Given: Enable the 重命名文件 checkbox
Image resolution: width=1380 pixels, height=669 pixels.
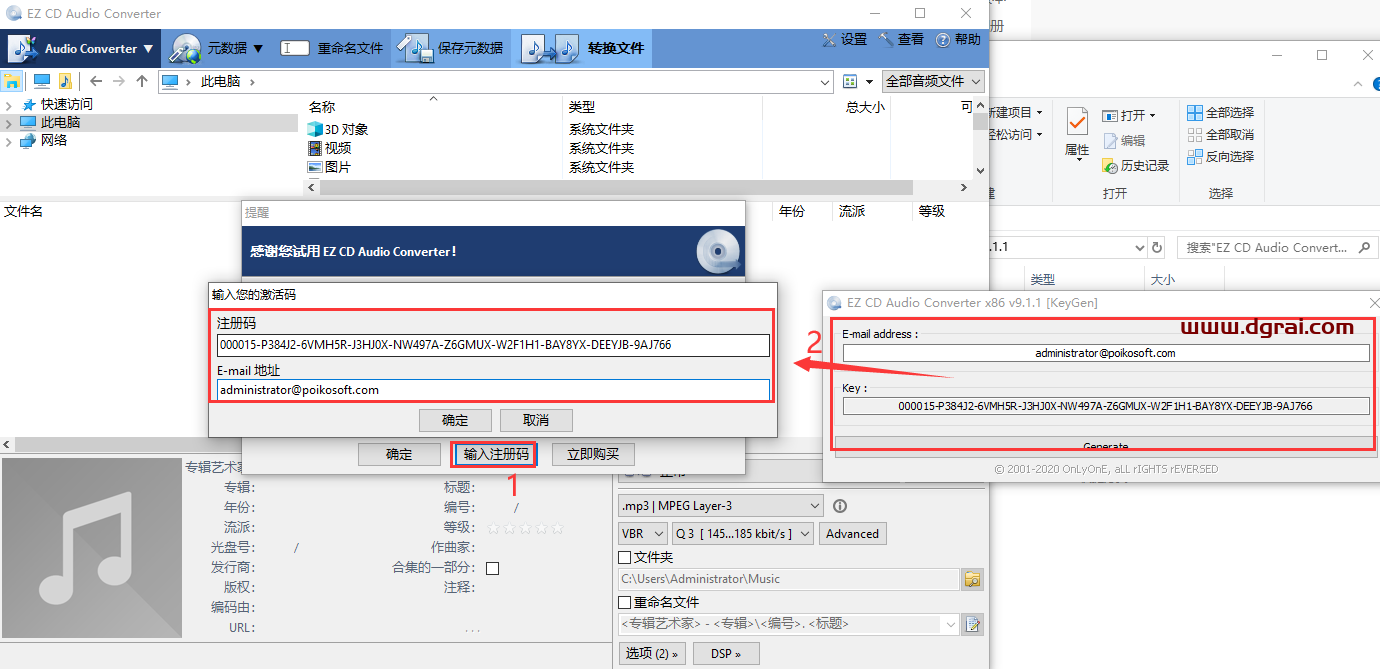Looking at the screenshot, I should pyautogui.click(x=625, y=603).
